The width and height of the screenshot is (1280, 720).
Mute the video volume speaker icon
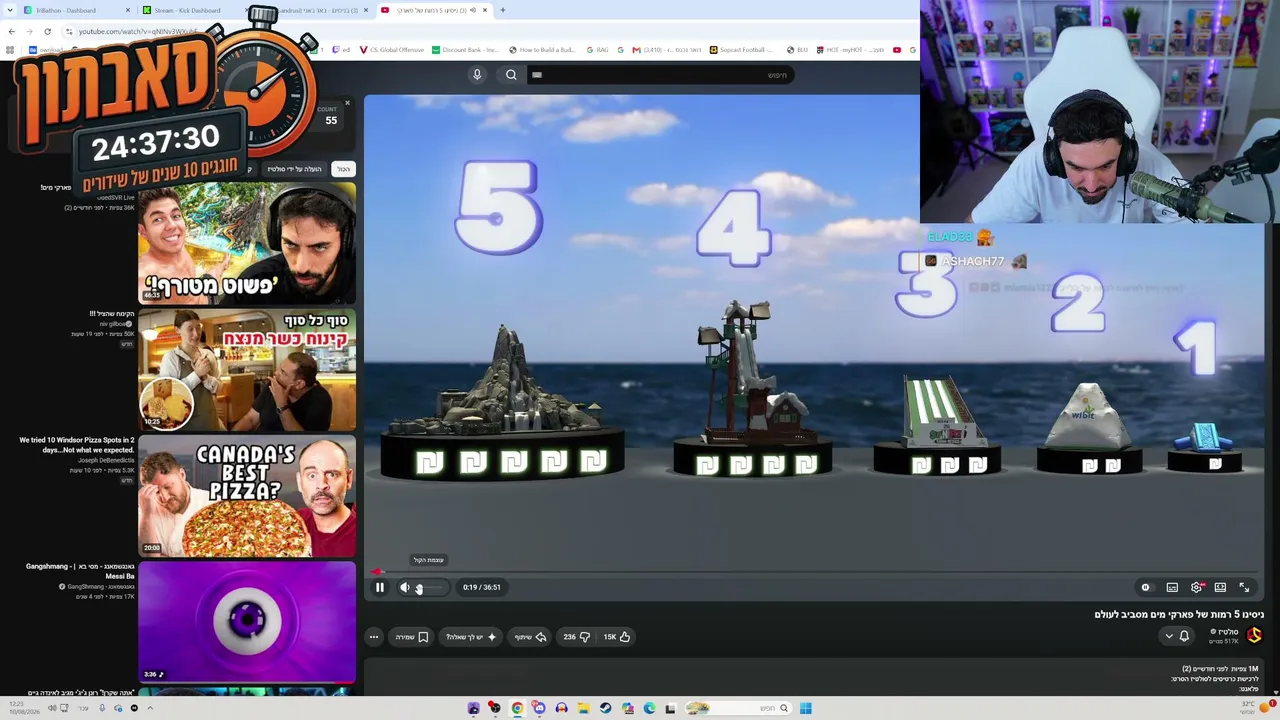[405, 588]
